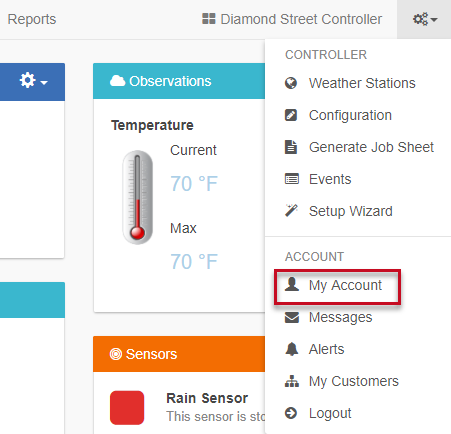Click the Observations panel header
Viewport: 451px width, 434px height.
point(179,81)
